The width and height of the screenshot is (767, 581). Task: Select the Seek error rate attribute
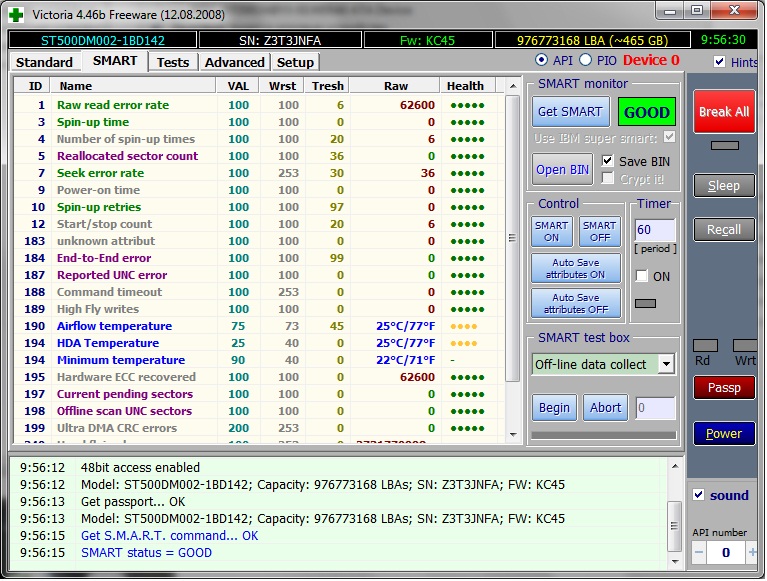(258, 173)
